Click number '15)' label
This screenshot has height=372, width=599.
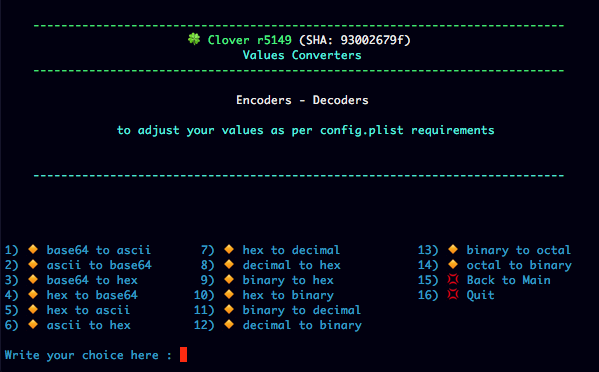[428, 280]
